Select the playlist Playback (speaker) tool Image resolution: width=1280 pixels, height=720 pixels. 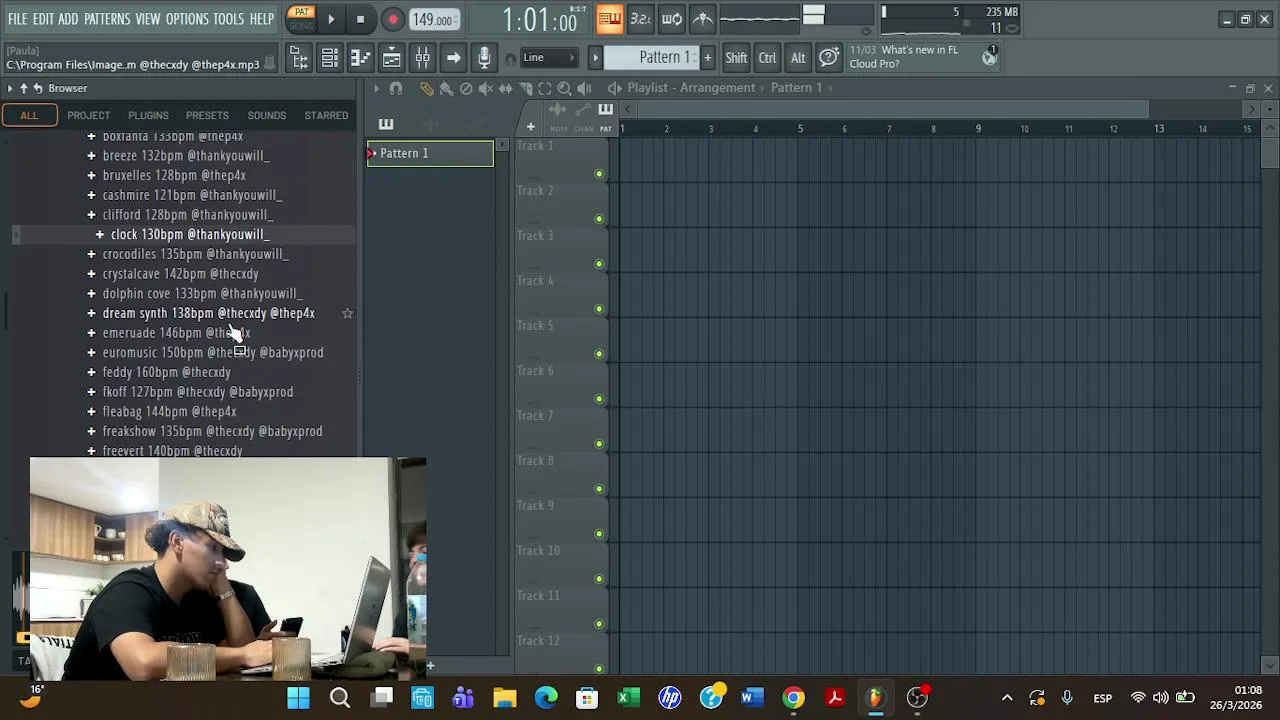click(584, 88)
